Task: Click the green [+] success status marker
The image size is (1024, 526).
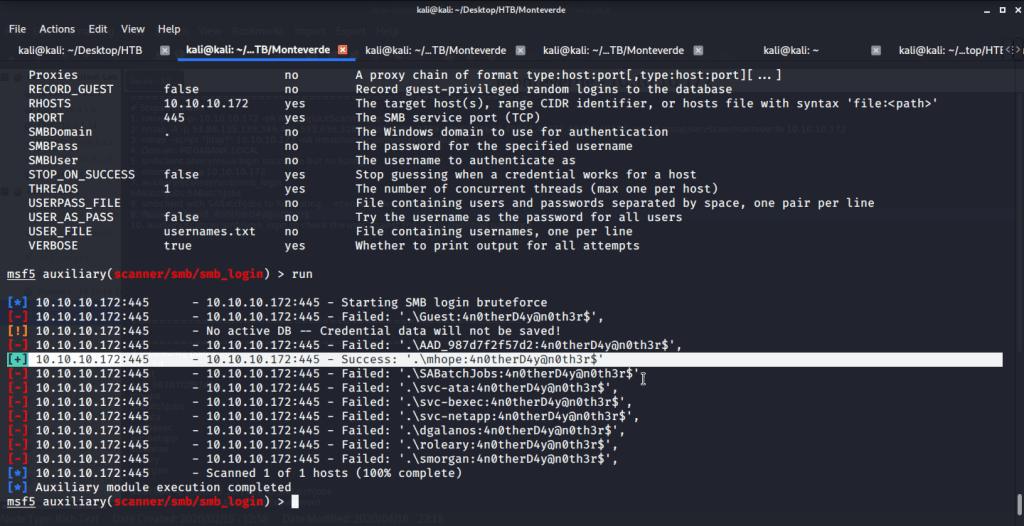Action: [x=17, y=359]
